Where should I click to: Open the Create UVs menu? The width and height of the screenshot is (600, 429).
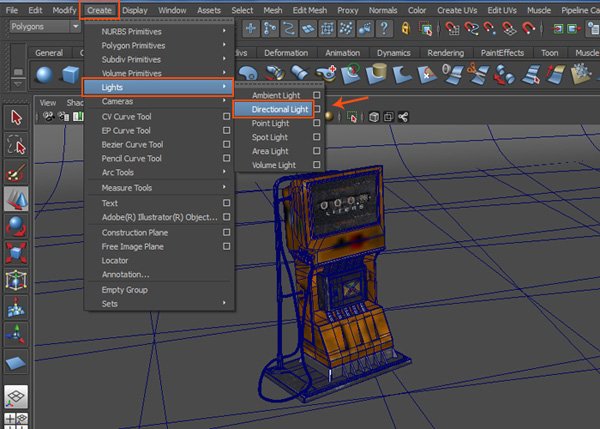pyautogui.click(x=457, y=10)
